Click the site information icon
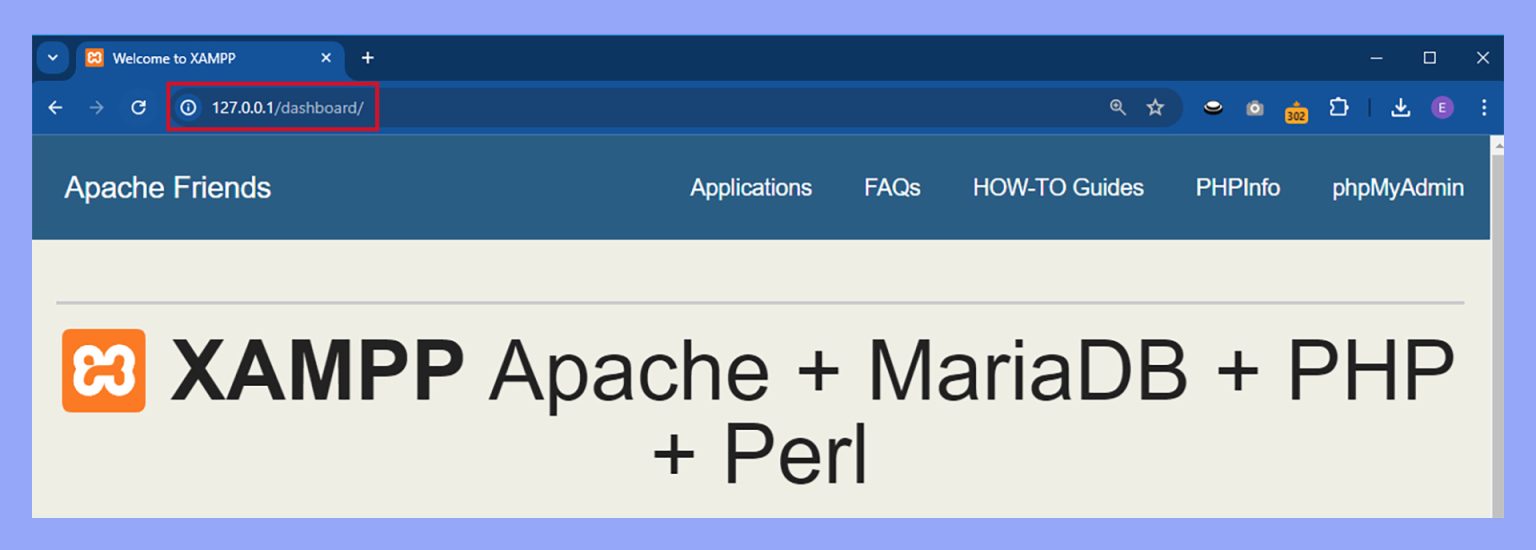The image size is (1536, 550). click(188, 108)
